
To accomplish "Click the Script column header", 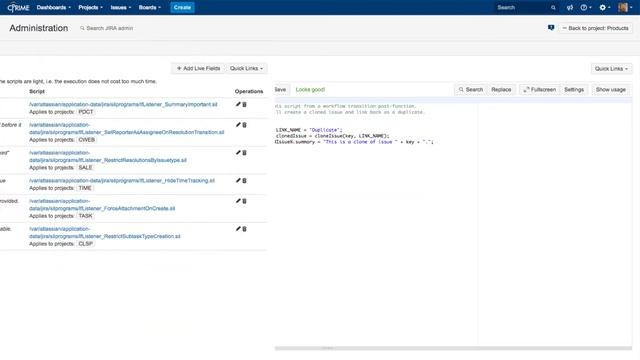I will point(37,91).
